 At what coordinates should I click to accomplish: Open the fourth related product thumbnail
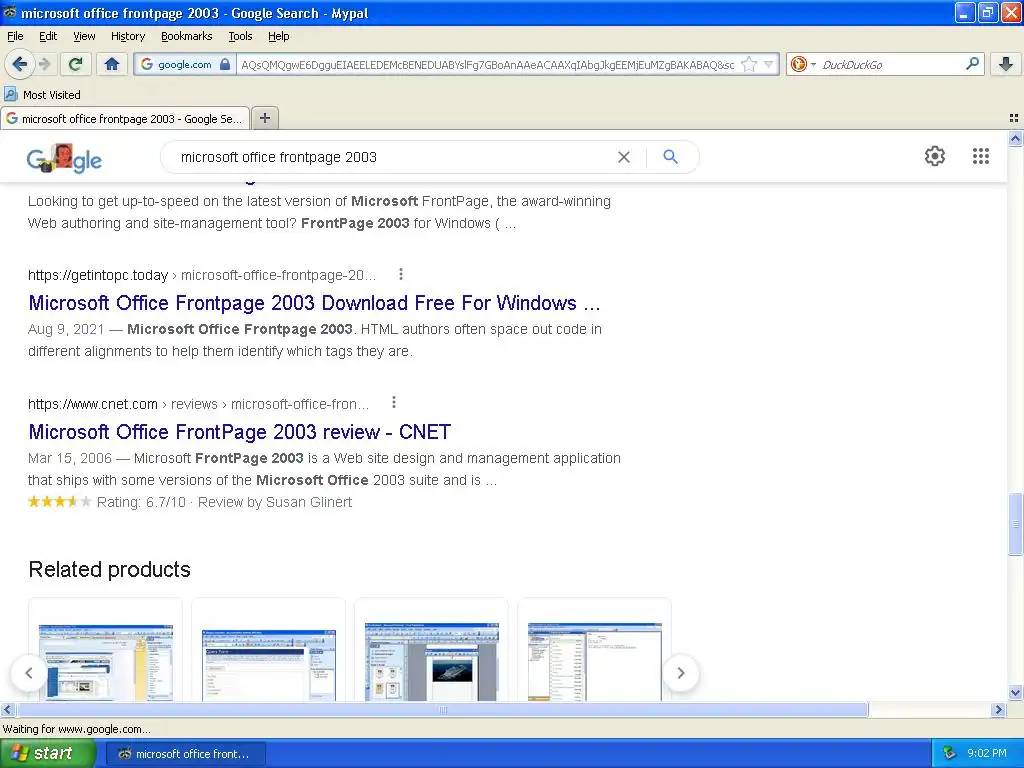594,661
